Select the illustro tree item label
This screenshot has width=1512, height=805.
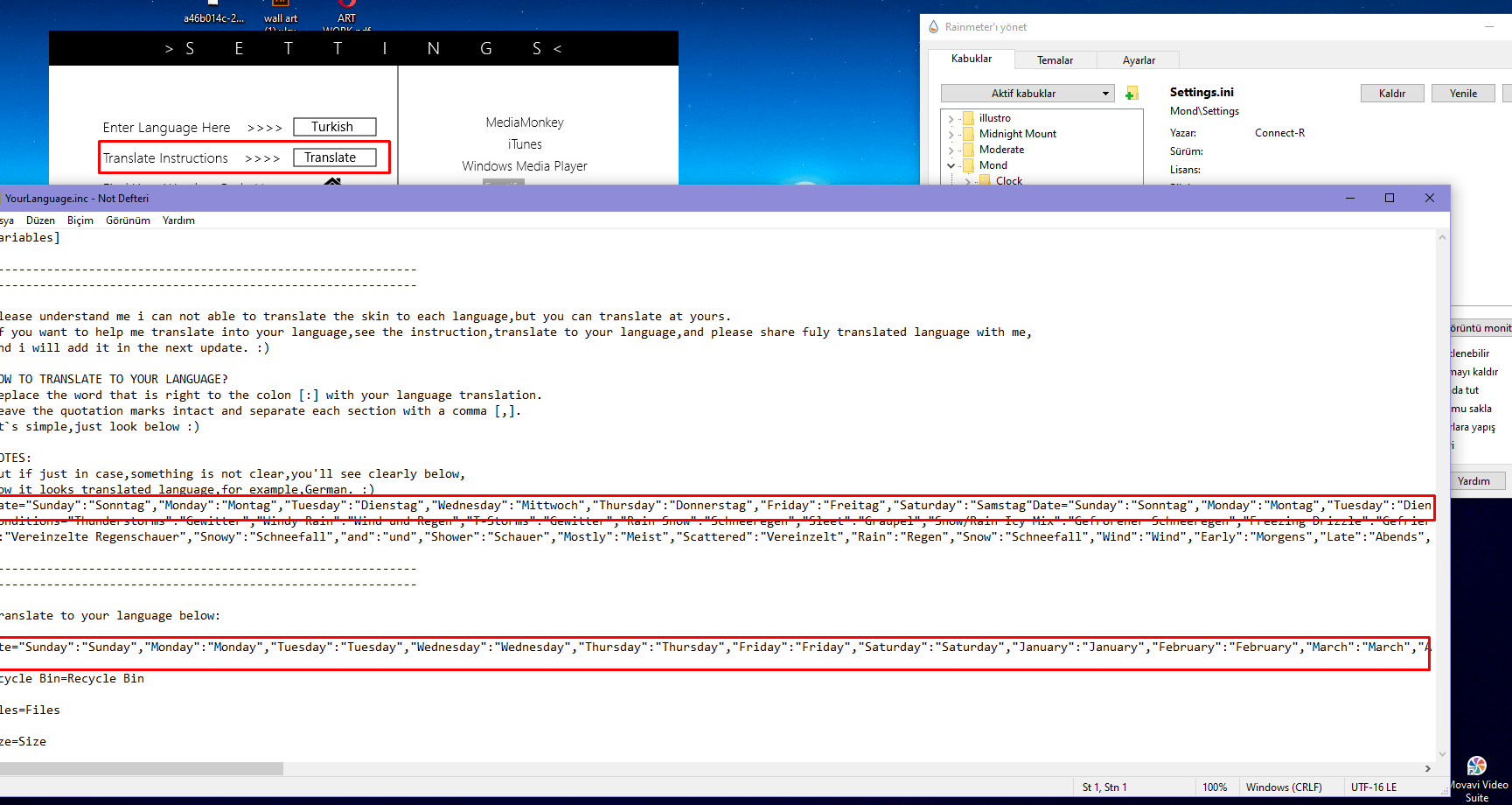995,118
